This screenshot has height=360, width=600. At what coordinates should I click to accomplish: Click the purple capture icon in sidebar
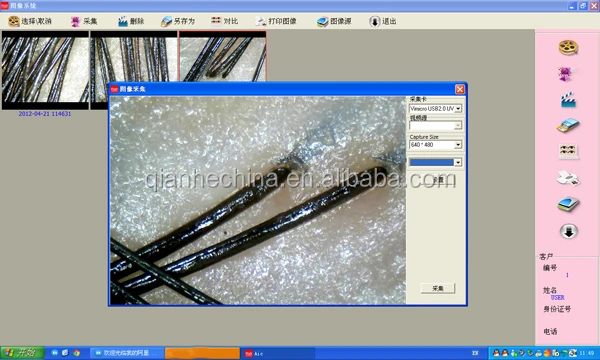pyautogui.click(x=567, y=73)
